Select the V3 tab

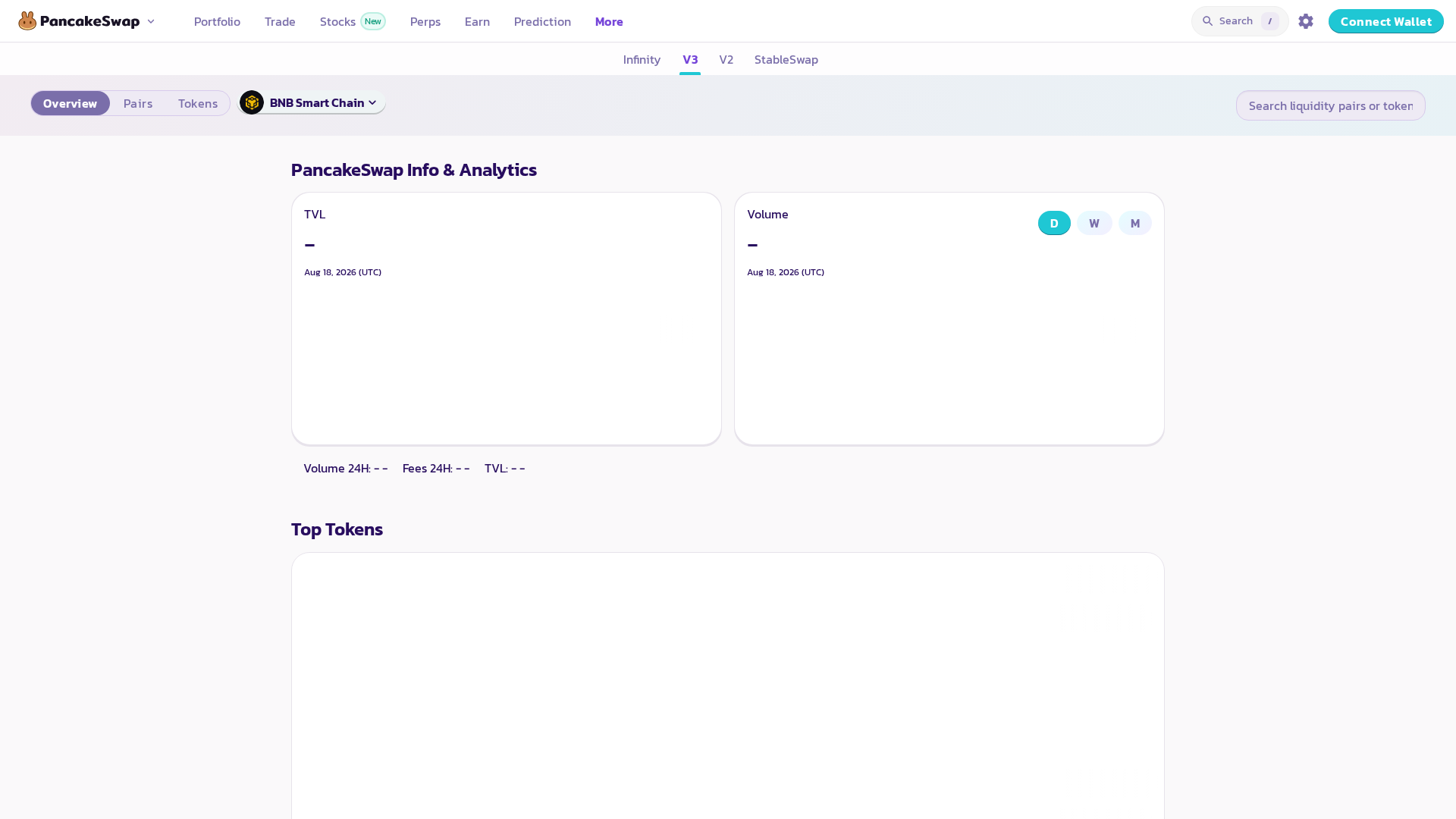click(x=690, y=59)
